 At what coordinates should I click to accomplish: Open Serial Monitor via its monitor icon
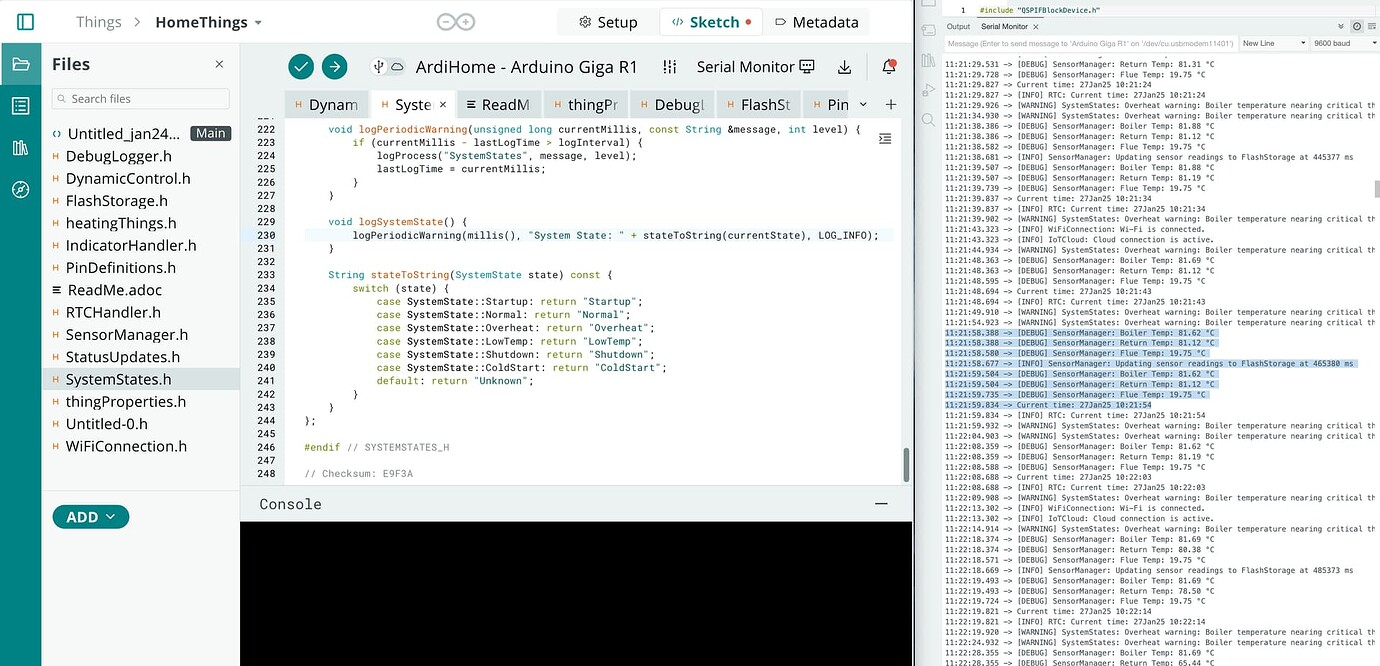click(x=805, y=67)
